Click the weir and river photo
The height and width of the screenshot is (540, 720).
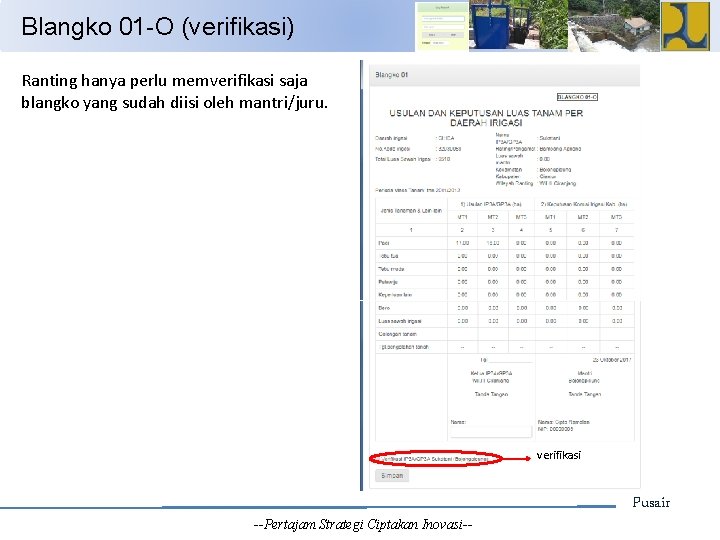614,24
